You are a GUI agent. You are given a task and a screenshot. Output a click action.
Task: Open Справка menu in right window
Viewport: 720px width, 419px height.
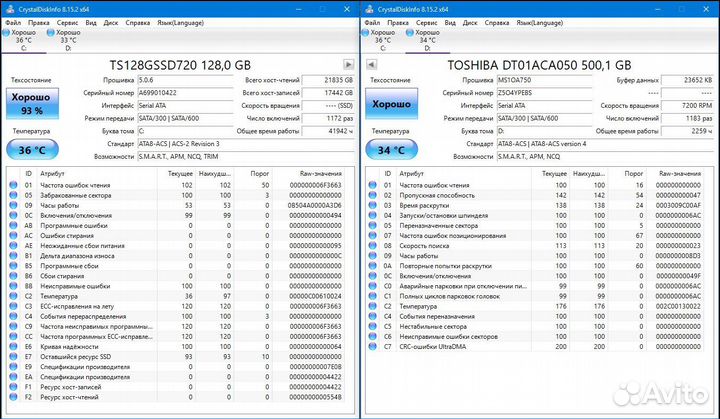(497, 23)
